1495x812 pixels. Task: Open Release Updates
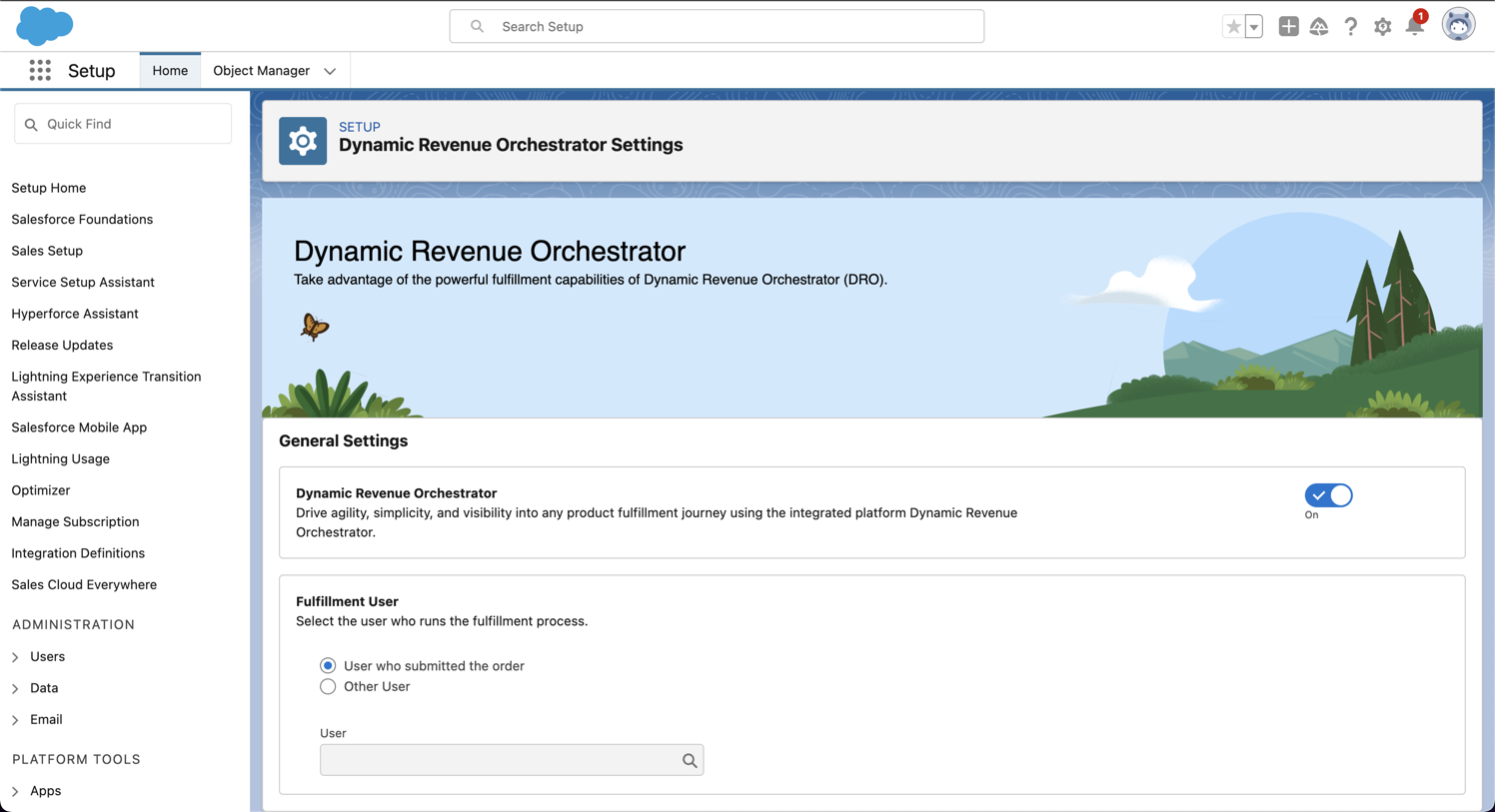click(x=62, y=345)
